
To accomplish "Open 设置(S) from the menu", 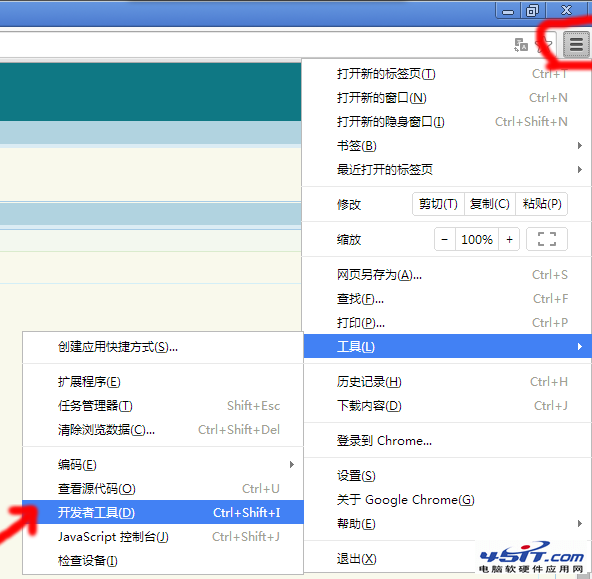I will tap(447, 476).
